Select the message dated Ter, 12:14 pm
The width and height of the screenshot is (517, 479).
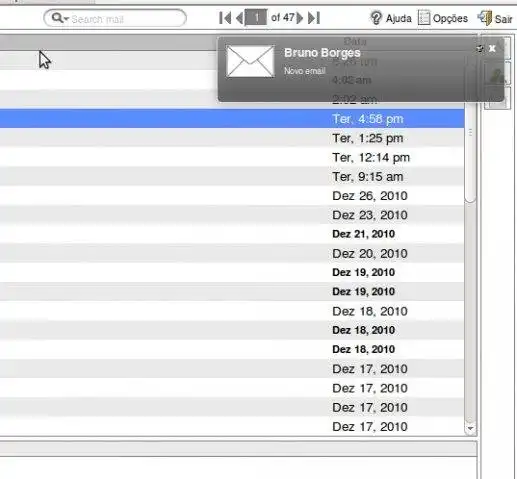[x=232, y=157]
